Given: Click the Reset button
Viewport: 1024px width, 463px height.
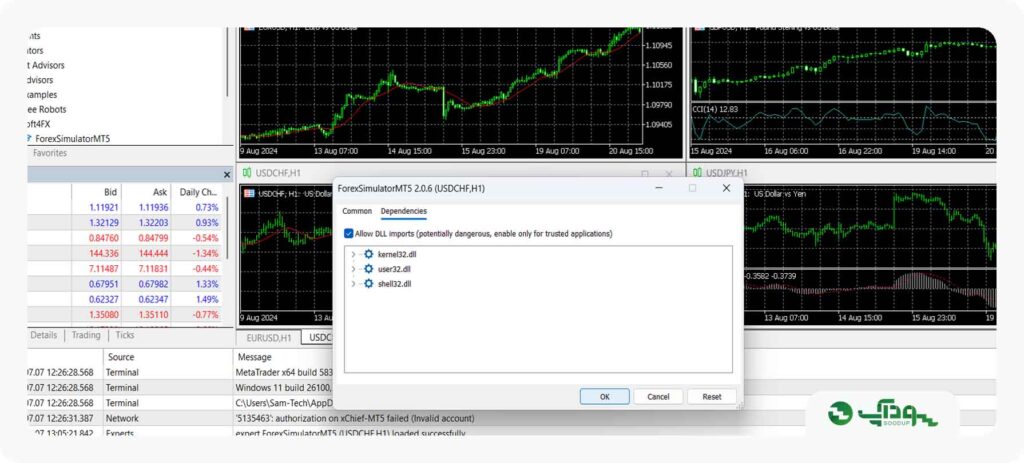Looking at the screenshot, I should tap(712, 396).
